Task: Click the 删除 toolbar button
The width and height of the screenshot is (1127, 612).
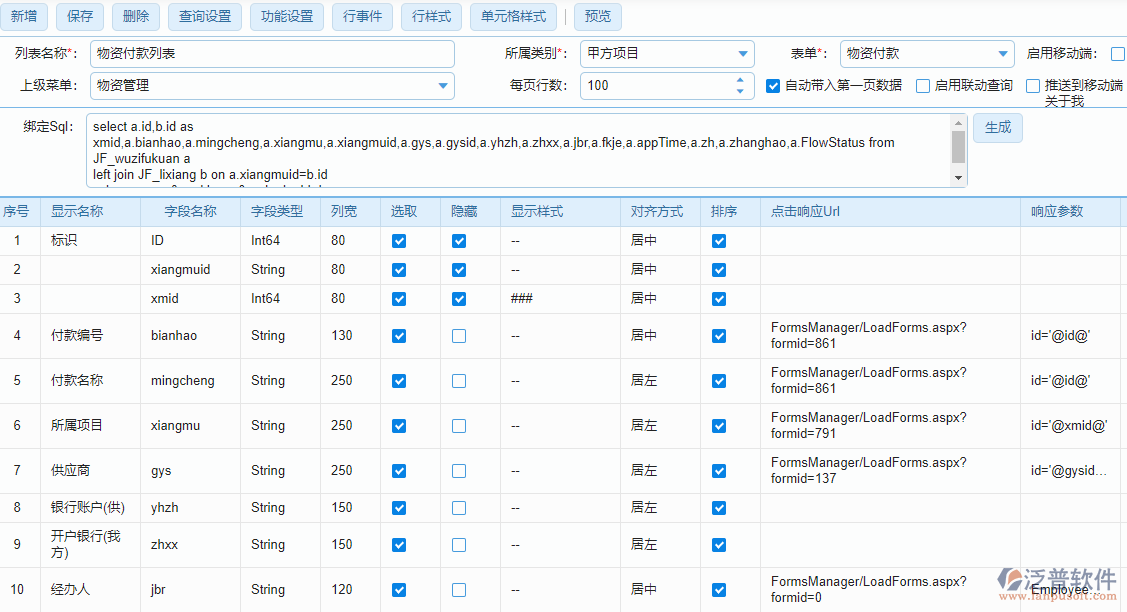Action: pos(135,16)
